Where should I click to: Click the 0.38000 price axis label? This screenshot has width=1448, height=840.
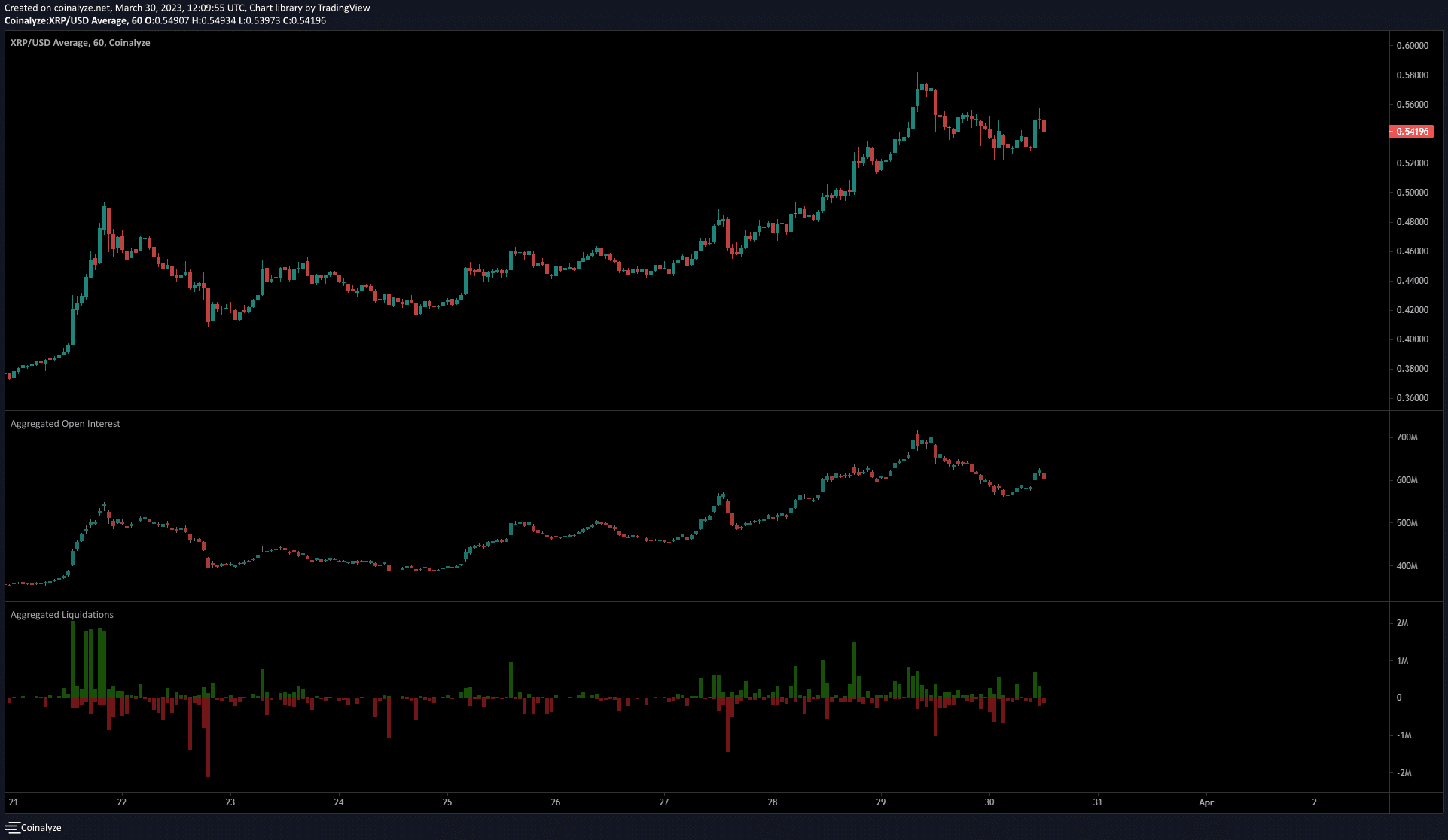point(1413,369)
